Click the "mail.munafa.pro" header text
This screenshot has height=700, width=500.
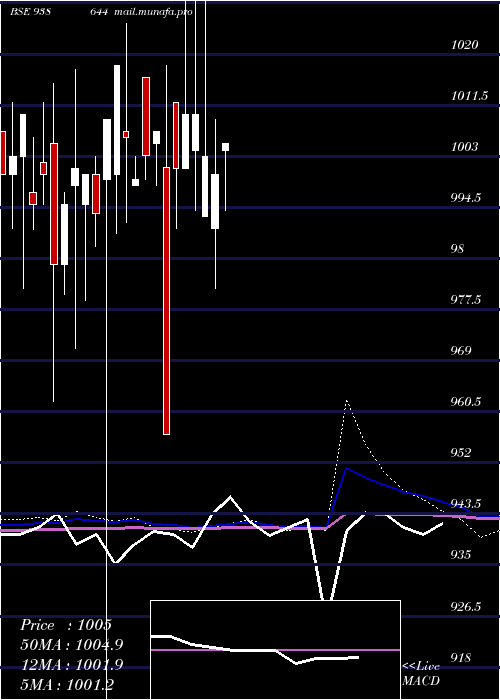pos(153,12)
